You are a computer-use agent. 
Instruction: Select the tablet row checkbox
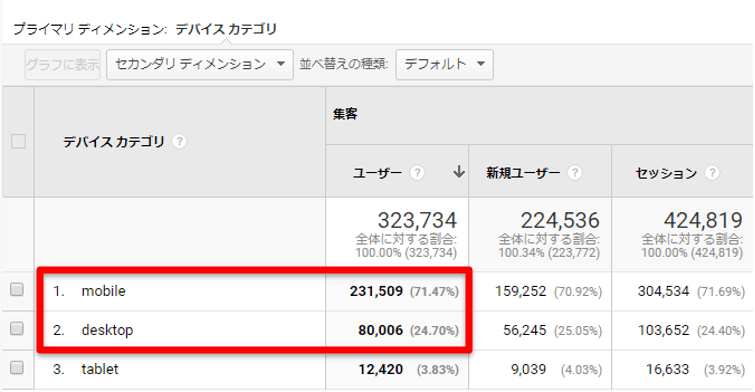17,368
